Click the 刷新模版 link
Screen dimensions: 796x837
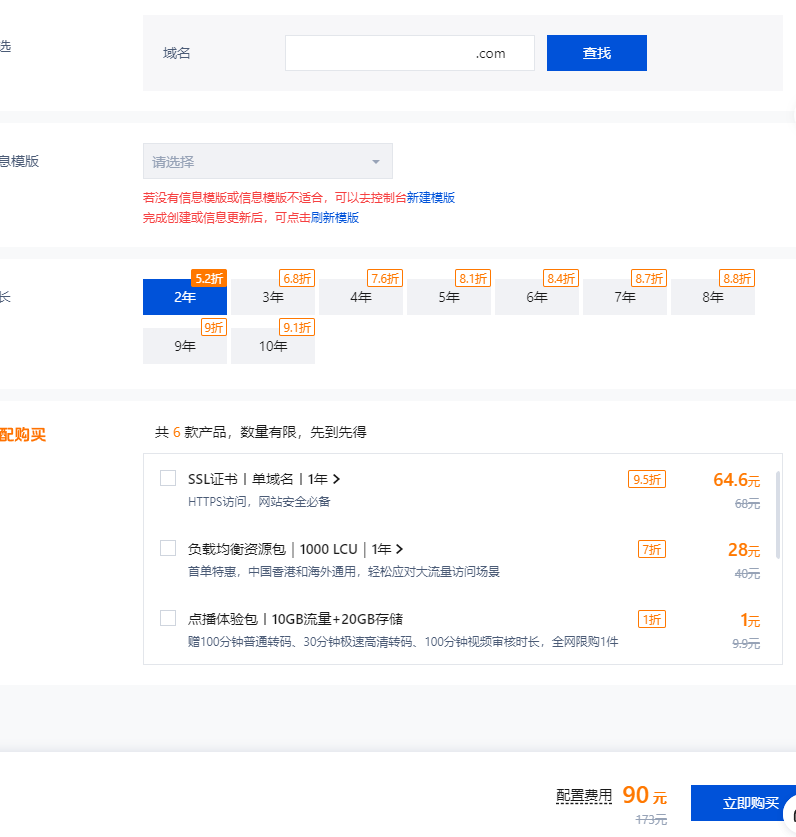(335, 218)
